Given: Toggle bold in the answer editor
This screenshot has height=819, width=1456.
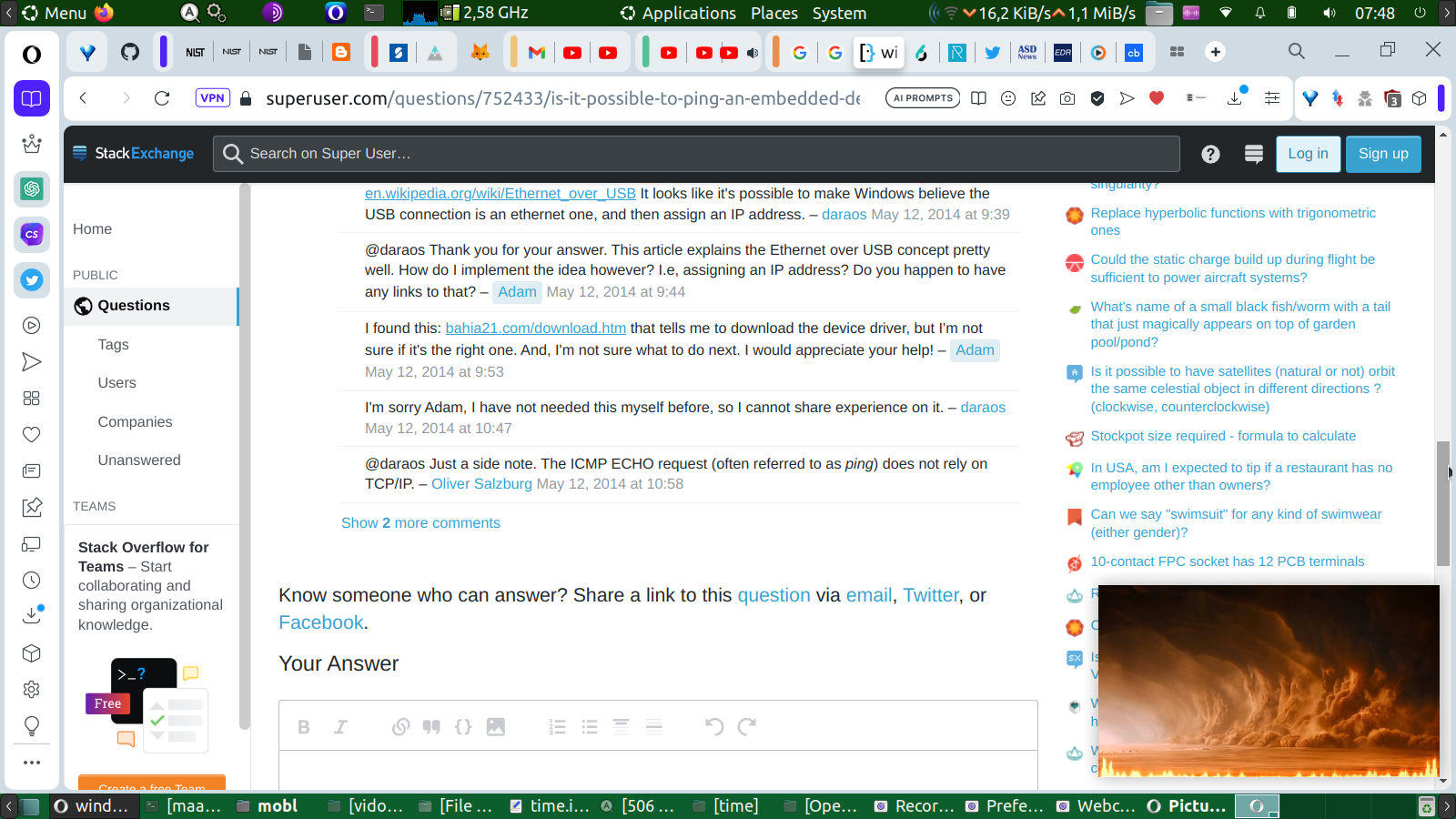Looking at the screenshot, I should (304, 726).
